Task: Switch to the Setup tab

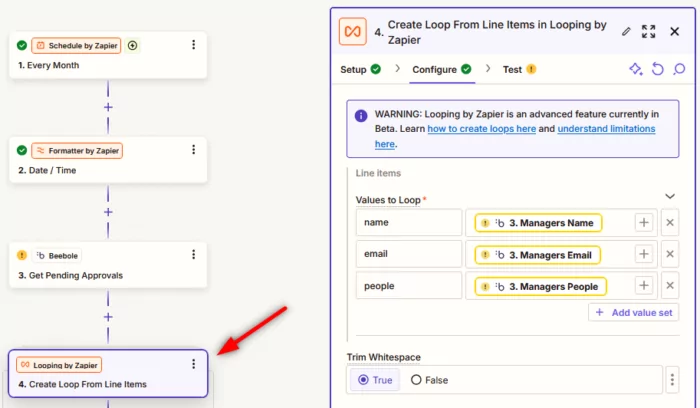Action: point(360,70)
